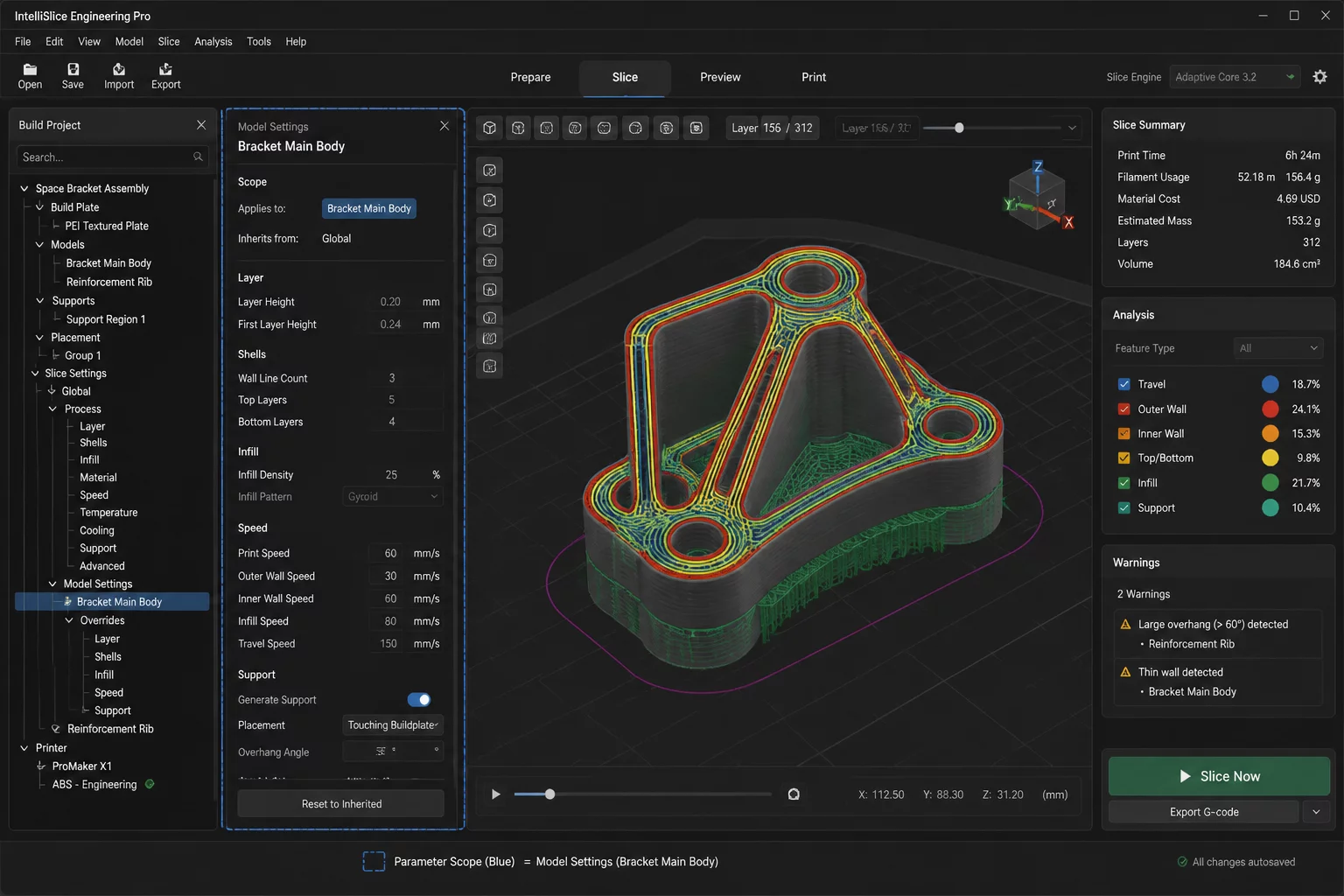
Task: Click the Thin wall warning triangle
Action: coord(1125,672)
